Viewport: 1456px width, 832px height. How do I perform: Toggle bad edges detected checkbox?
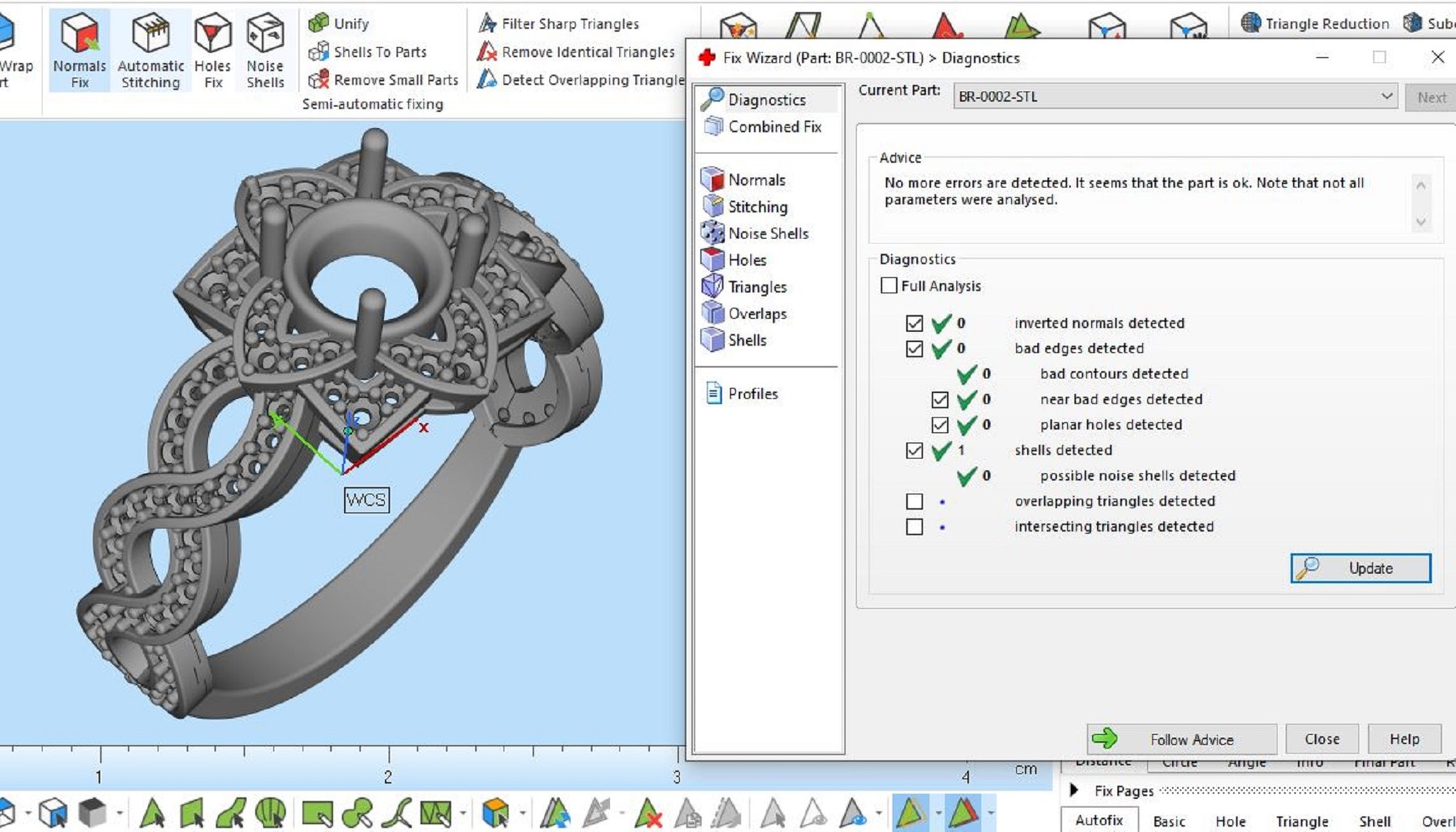(915, 349)
